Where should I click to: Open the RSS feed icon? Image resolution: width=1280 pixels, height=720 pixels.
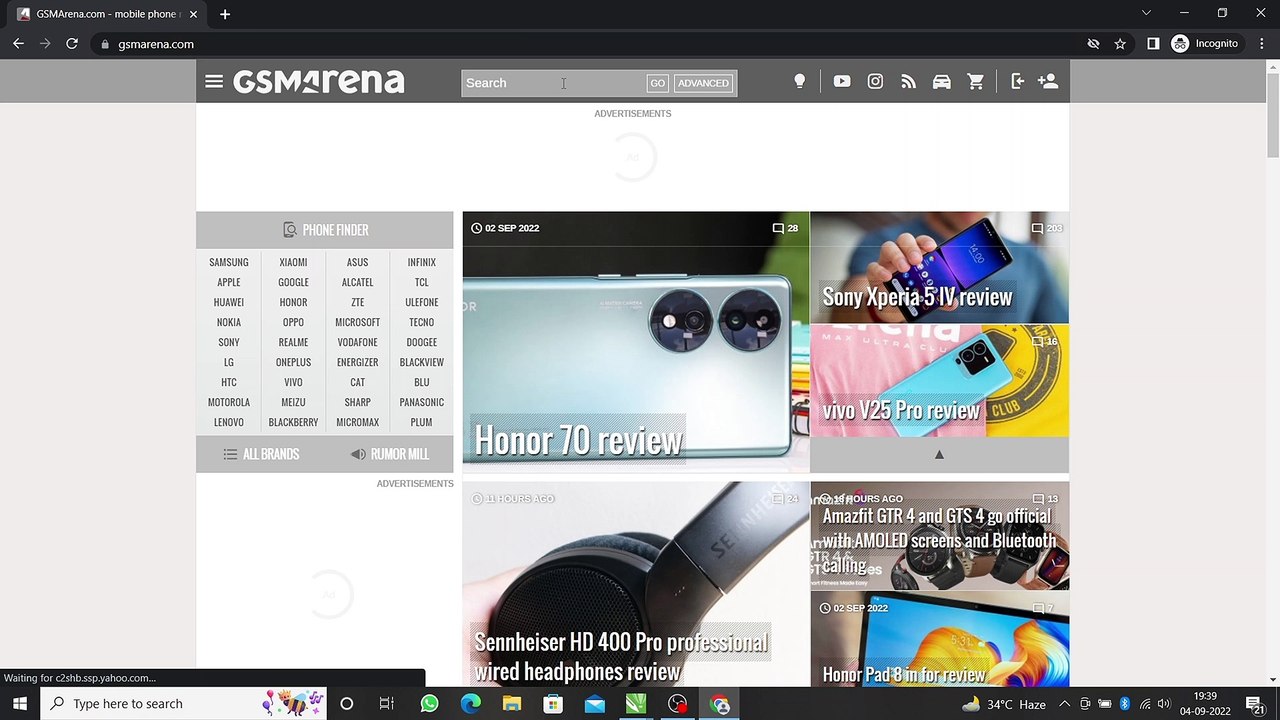[x=908, y=82]
